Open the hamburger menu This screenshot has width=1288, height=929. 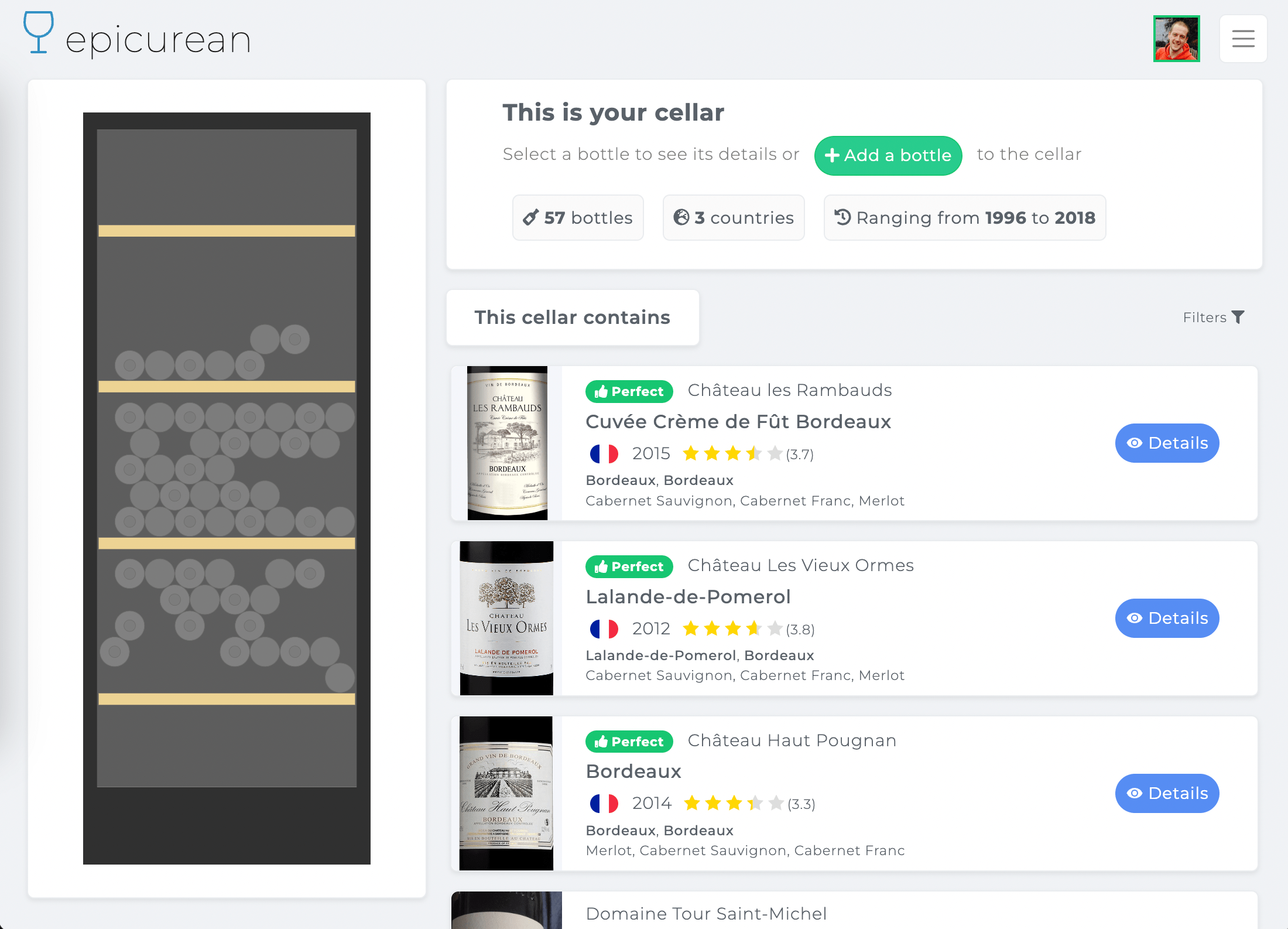point(1242,39)
